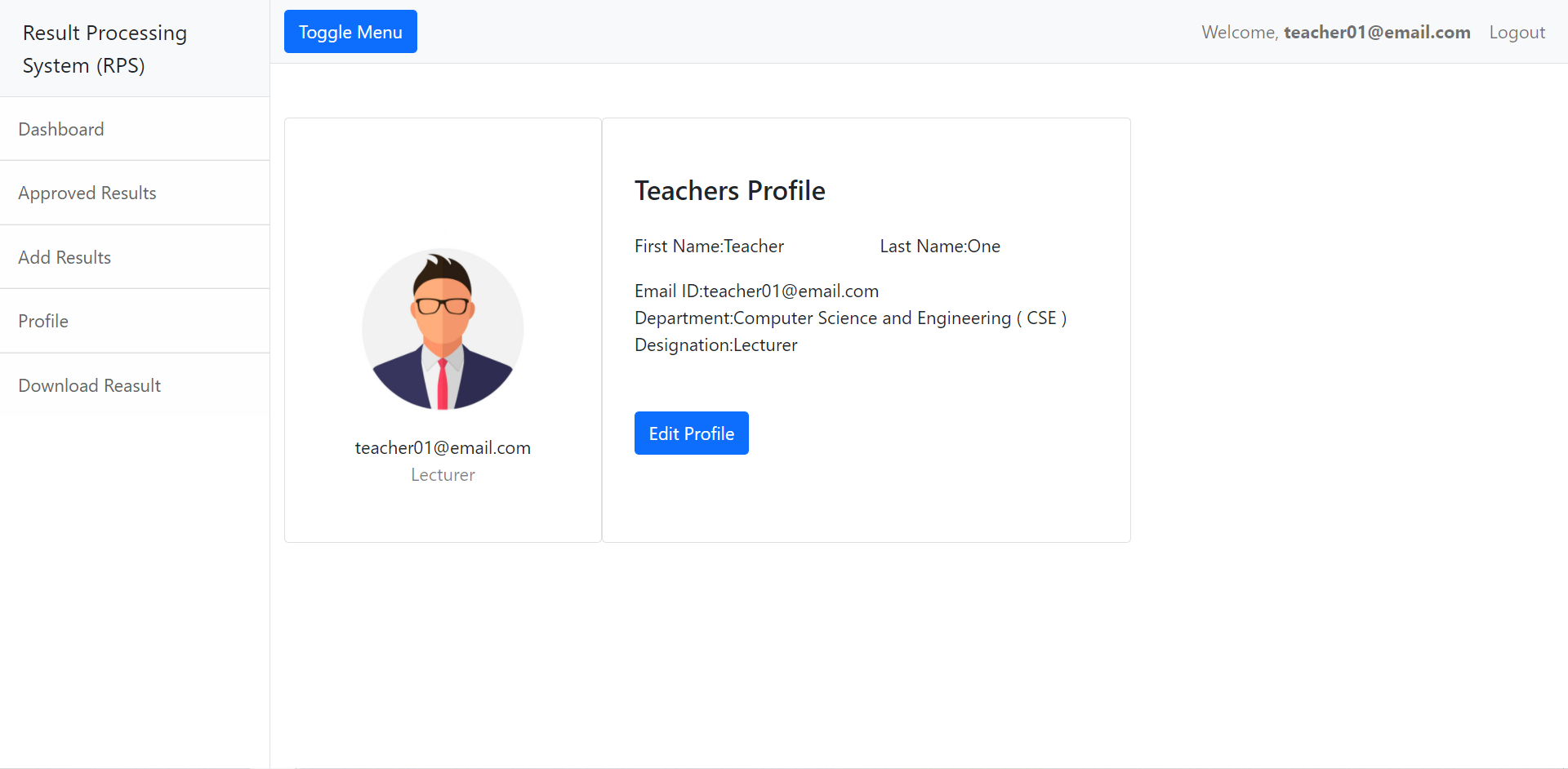Go to Approved Results in sidebar
The width and height of the screenshot is (1568, 769).
tap(87, 193)
